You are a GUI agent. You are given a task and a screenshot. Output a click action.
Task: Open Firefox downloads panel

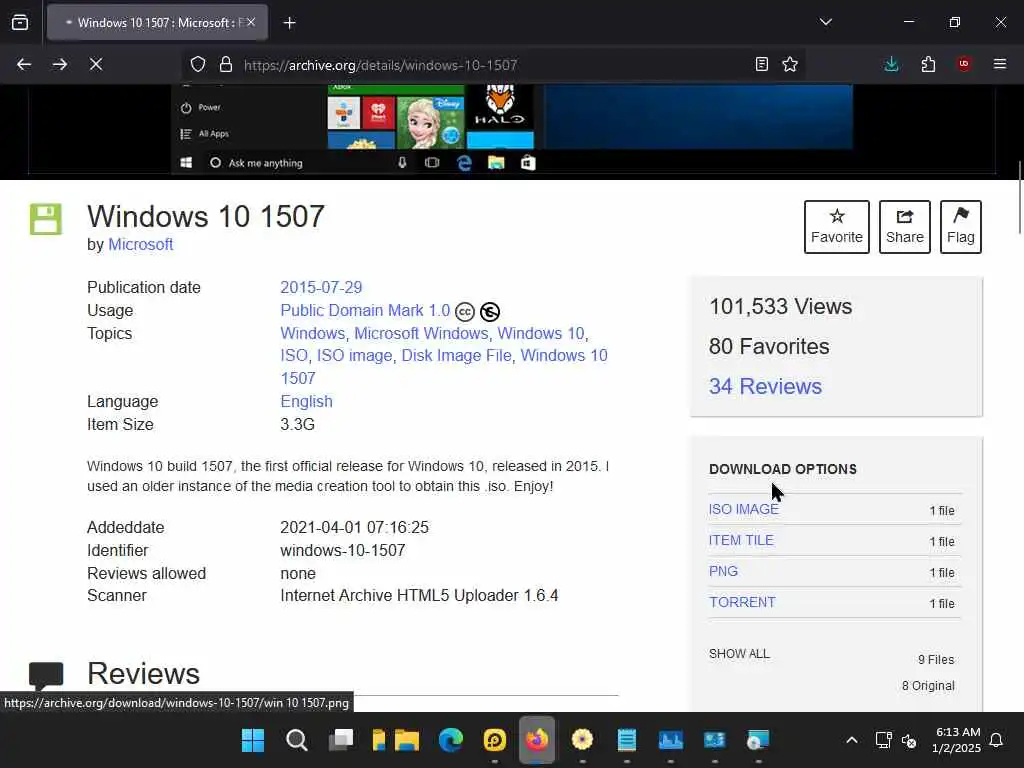click(x=891, y=64)
